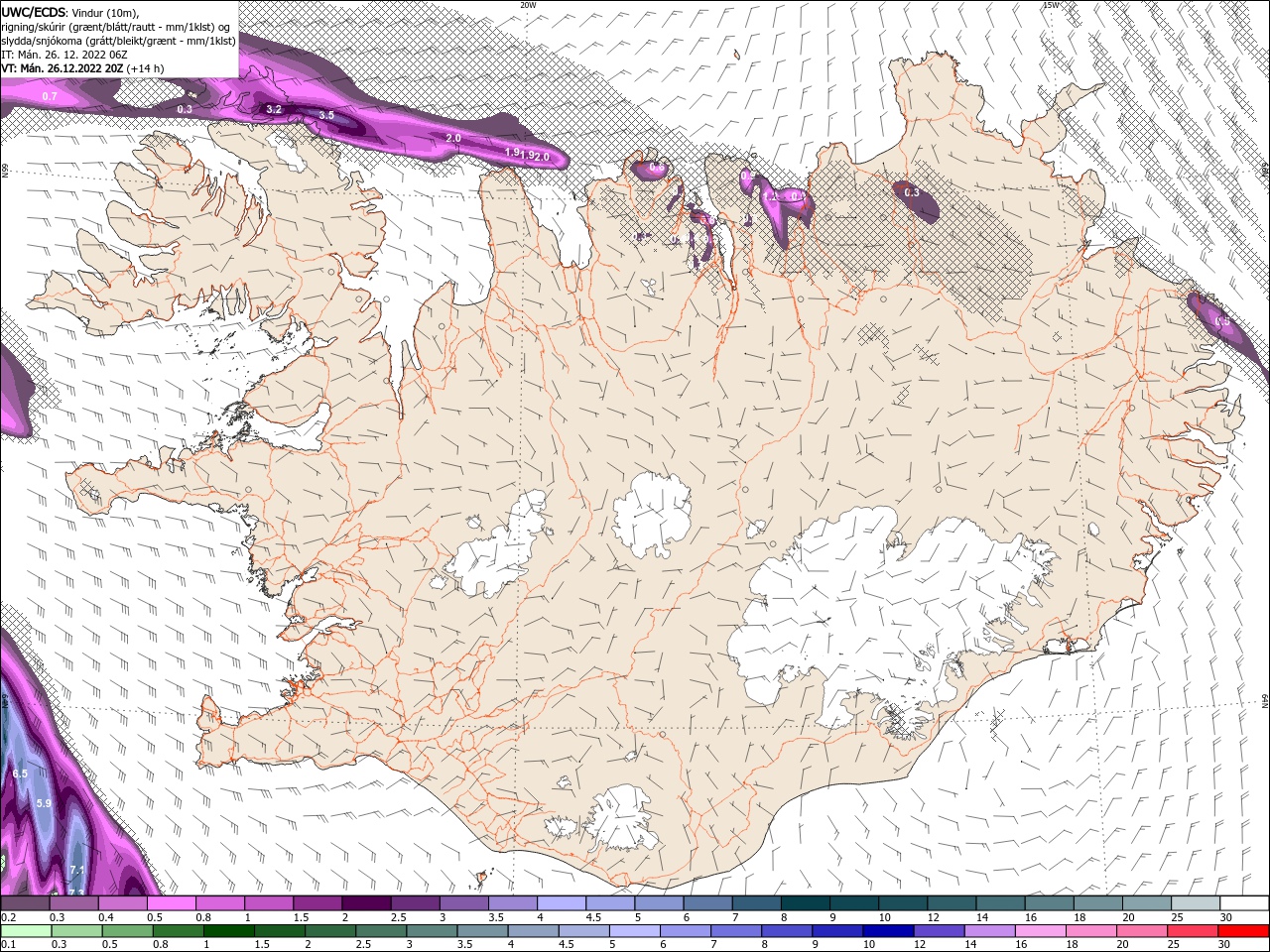Click the 0.2 label in the upper legend
The image size is (1270, 952).
[8, 918]
